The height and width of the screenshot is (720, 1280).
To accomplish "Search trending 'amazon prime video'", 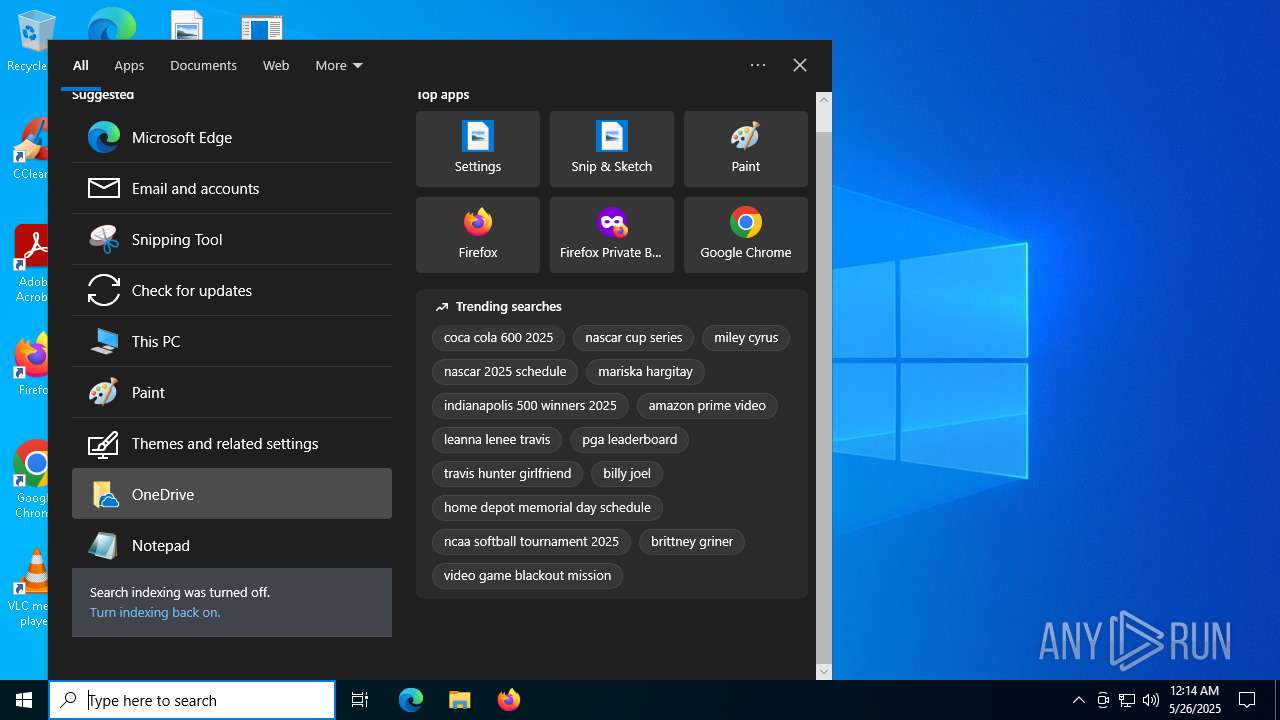I will 707,406.
